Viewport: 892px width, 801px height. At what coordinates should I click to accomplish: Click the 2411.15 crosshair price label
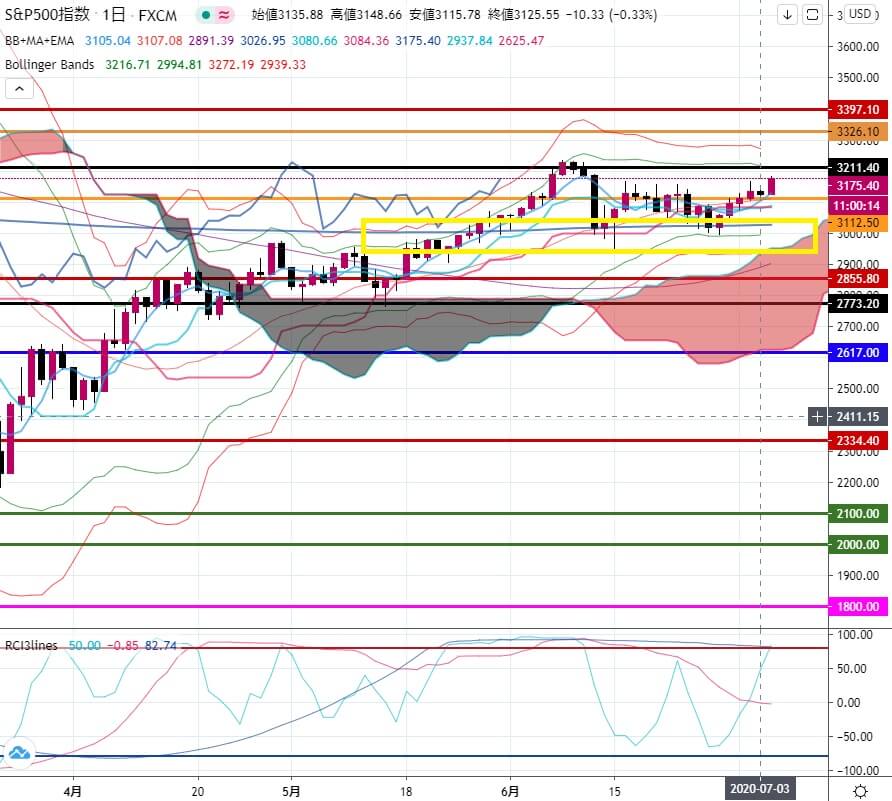pyautogui.click(x=858, y=417)
